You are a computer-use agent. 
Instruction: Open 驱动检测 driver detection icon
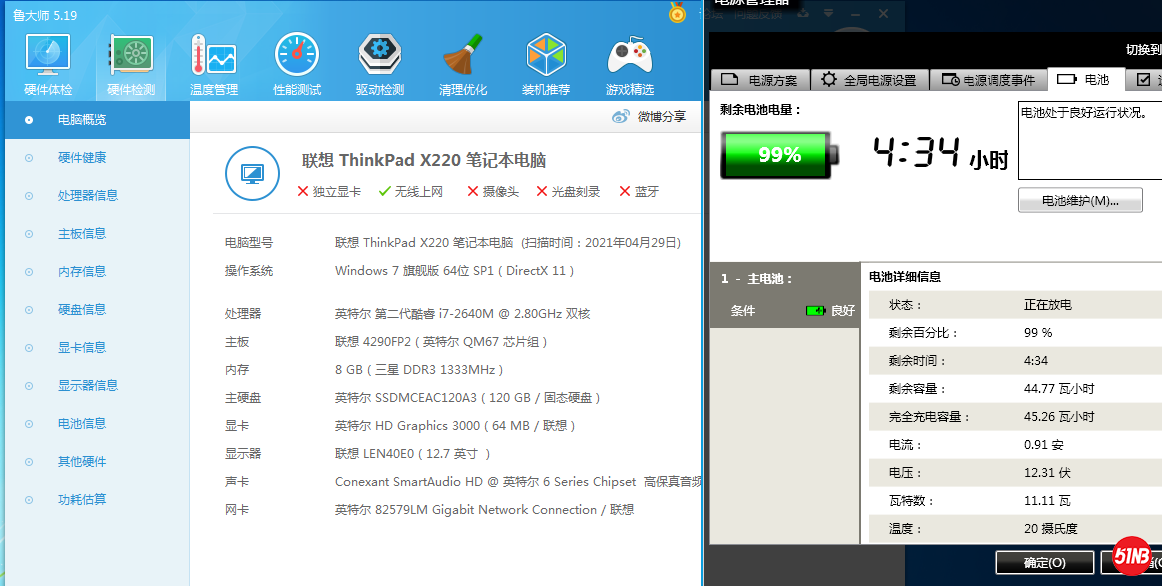pos(379,56)
